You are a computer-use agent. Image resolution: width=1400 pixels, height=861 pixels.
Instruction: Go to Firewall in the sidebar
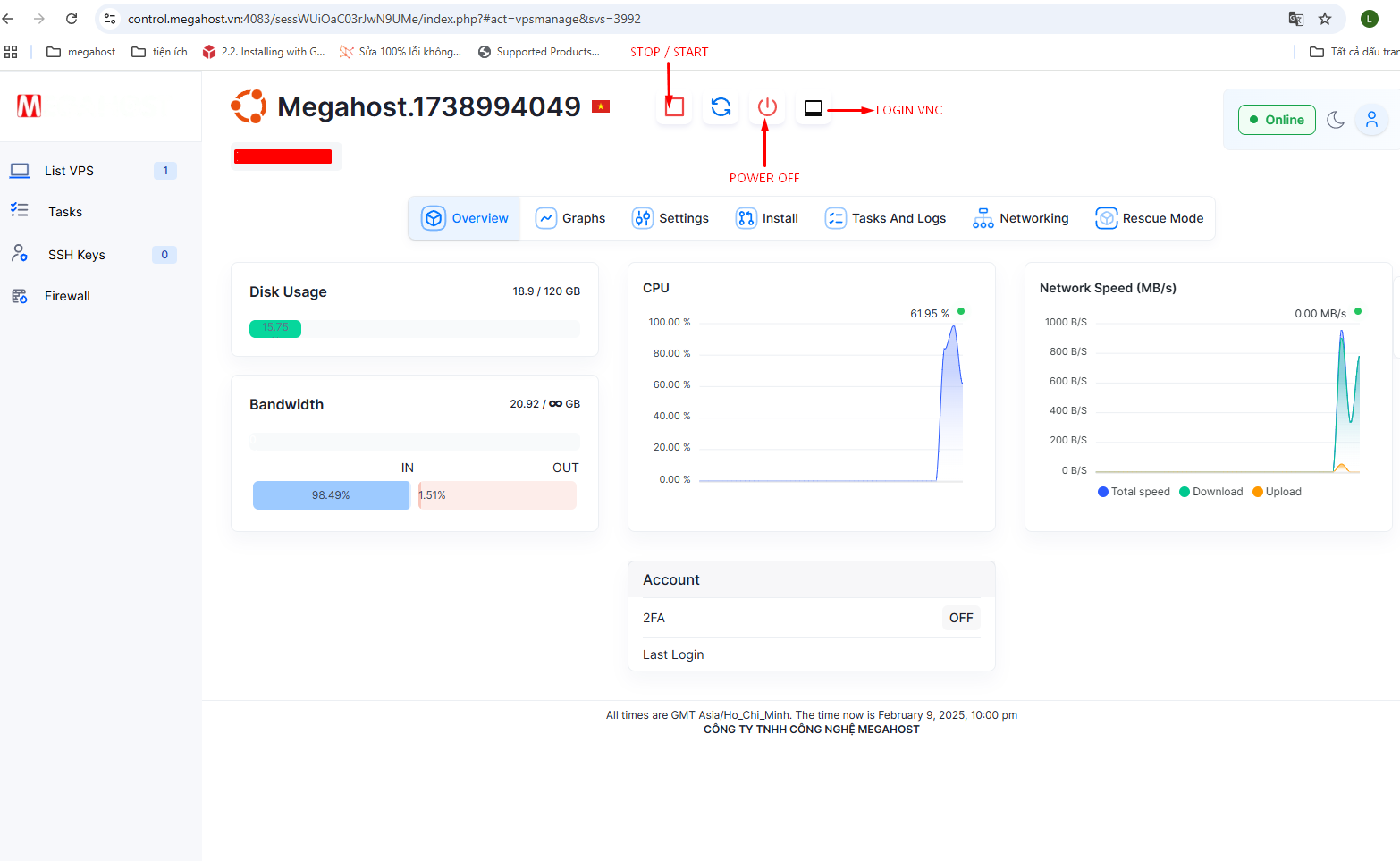click(67, 296)
